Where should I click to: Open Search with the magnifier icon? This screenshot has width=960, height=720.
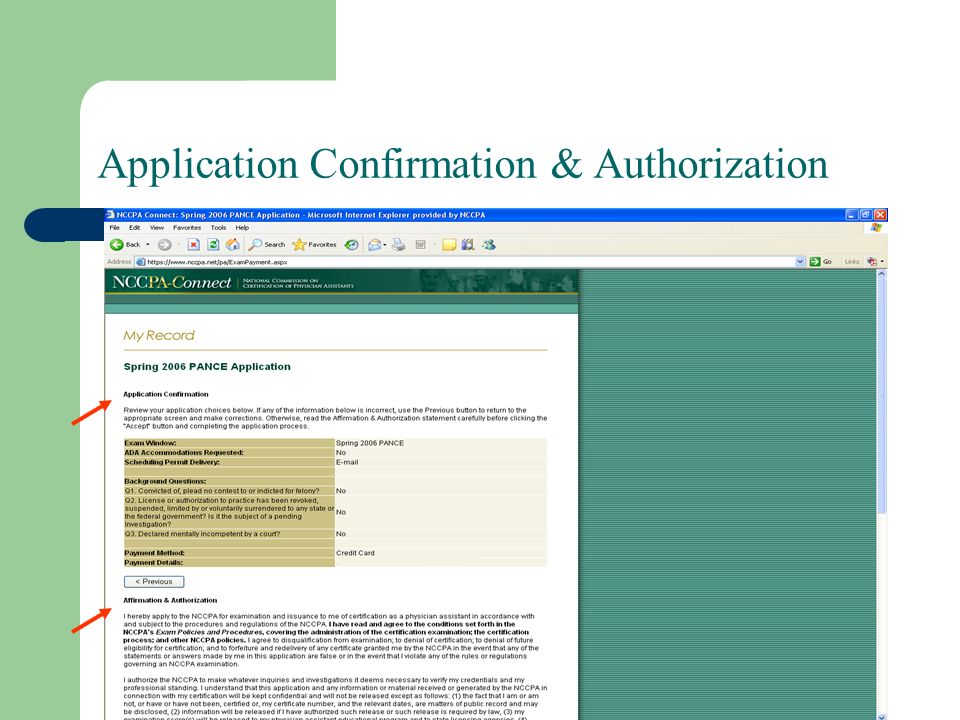(255, 245)
